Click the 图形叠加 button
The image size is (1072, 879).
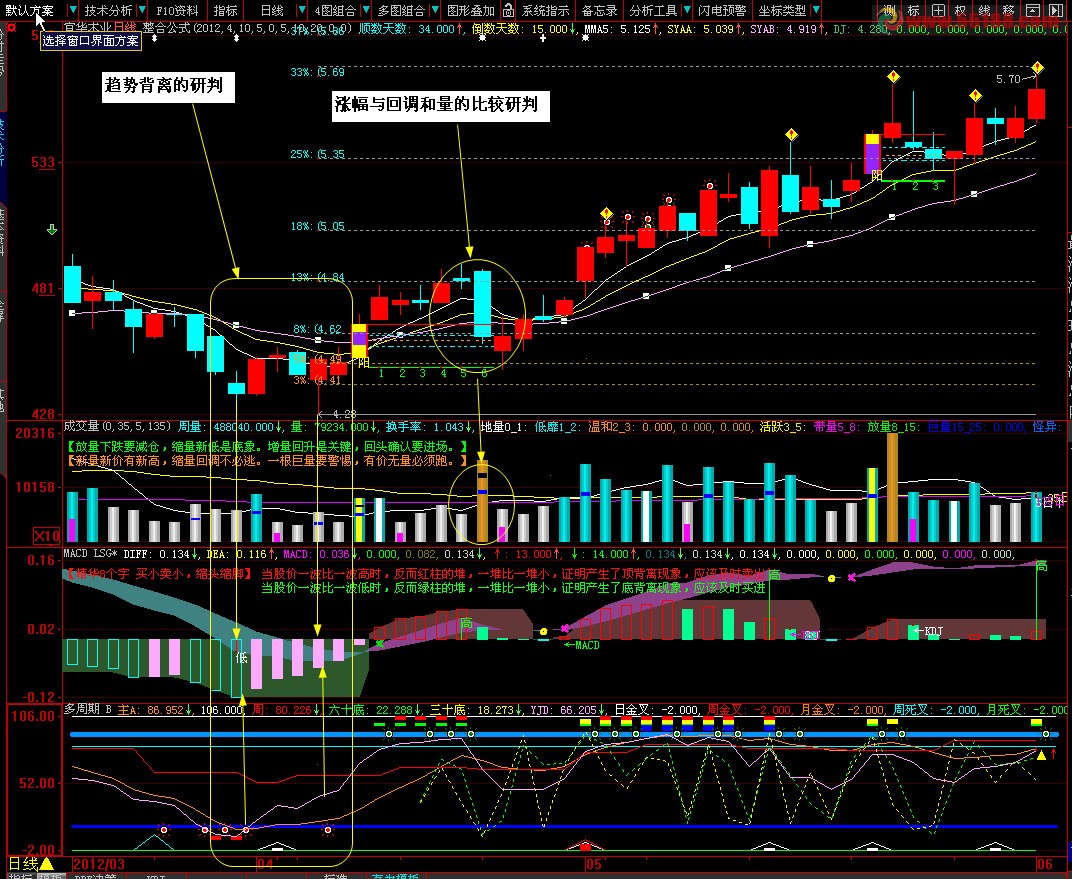pos(470,10)
